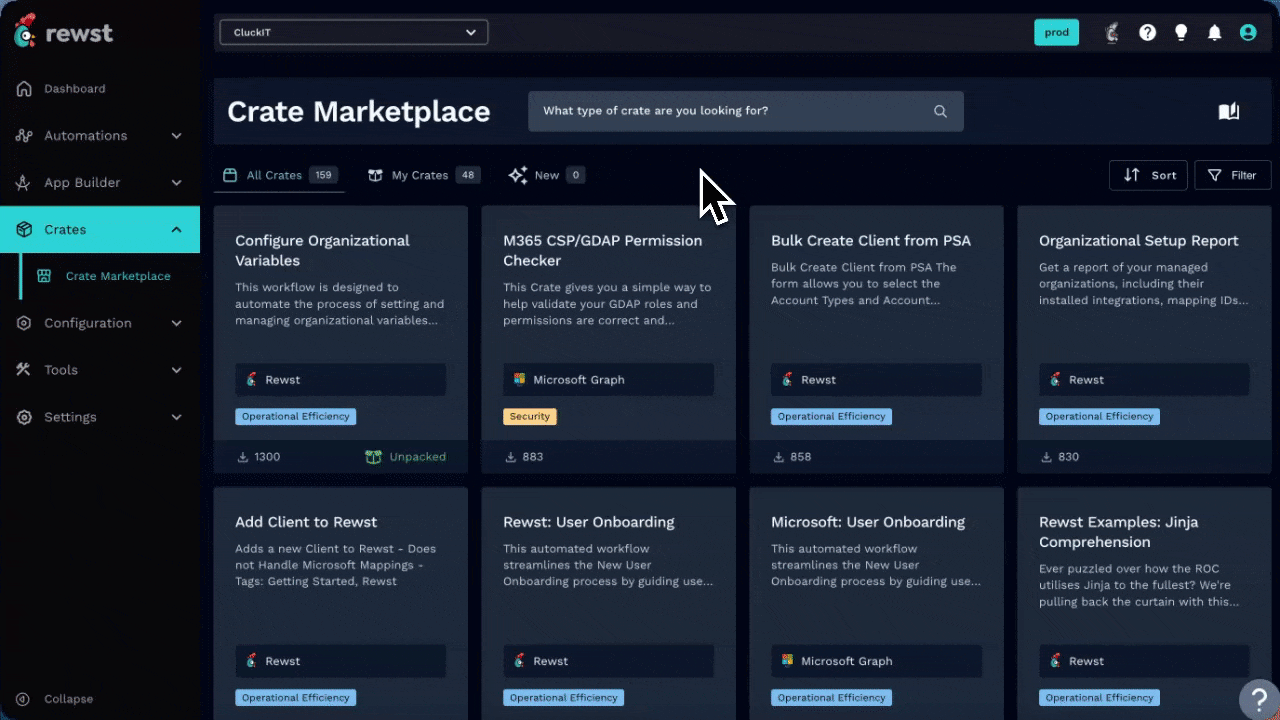Expand the App Builder section
The image size is (1280, 720).
click(100, 183)
